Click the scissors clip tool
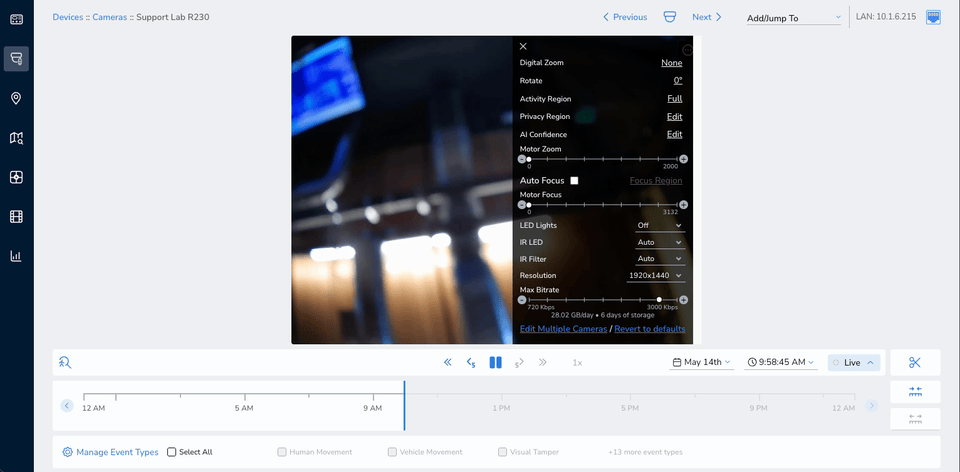Viewport: 960px width, 472px height. tap(915, 362)
